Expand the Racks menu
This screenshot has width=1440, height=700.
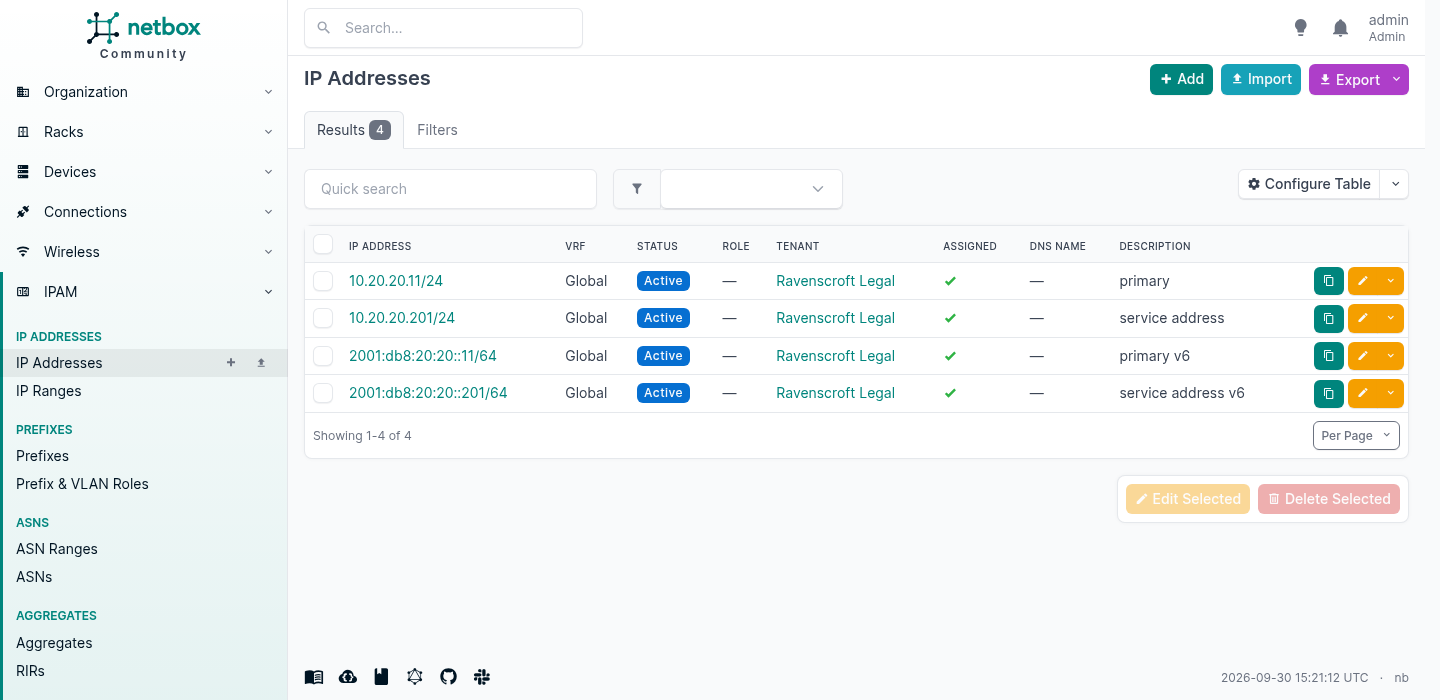[144, 132]
